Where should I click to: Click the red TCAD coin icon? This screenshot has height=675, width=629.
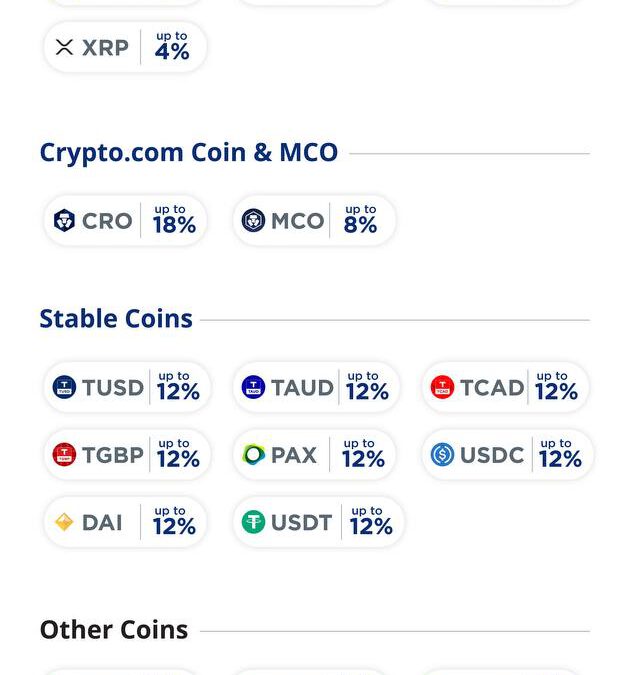pyautogui.click(x=442, y=388)
